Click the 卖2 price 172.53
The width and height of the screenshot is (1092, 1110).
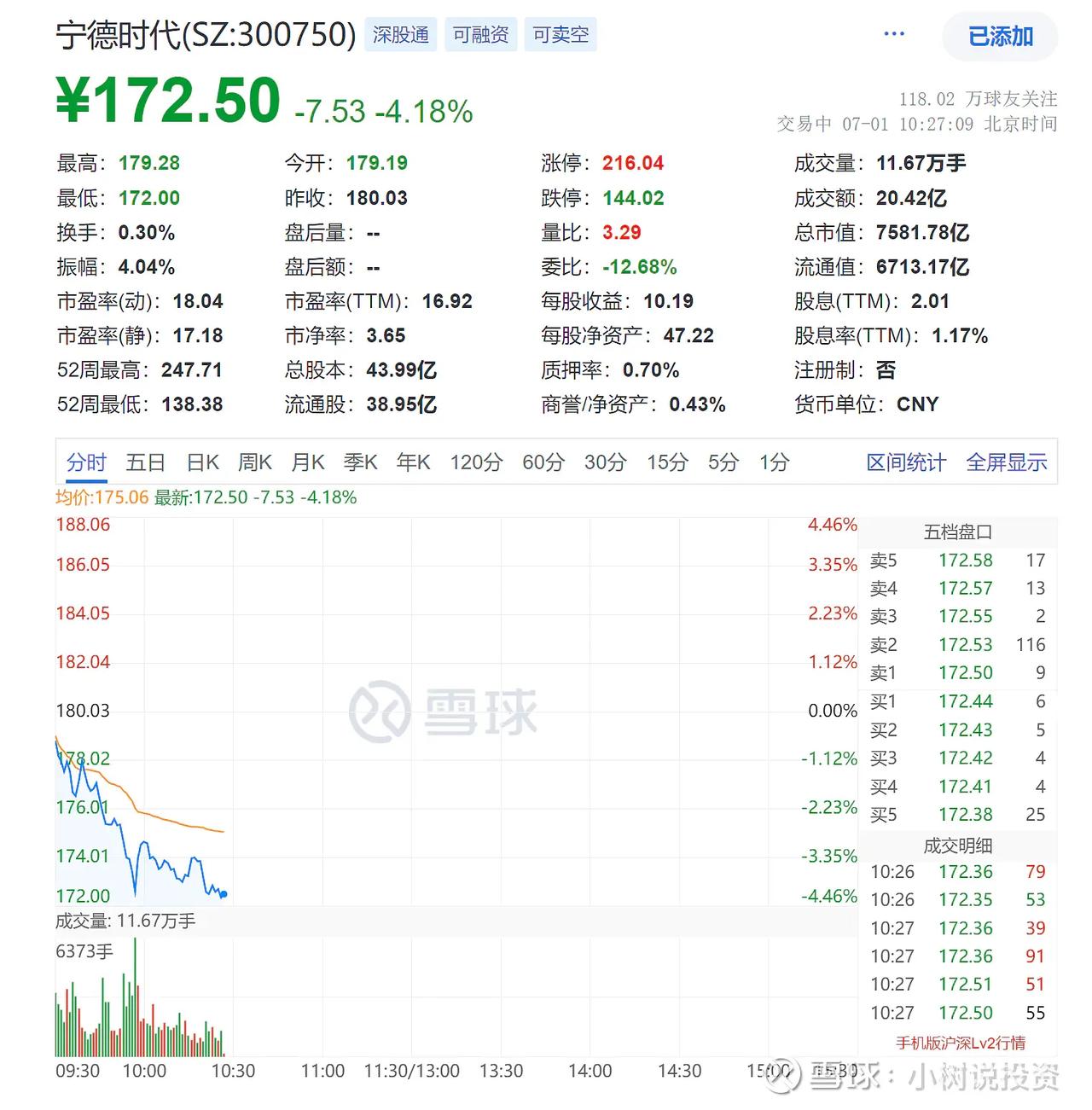coord(966,645)
